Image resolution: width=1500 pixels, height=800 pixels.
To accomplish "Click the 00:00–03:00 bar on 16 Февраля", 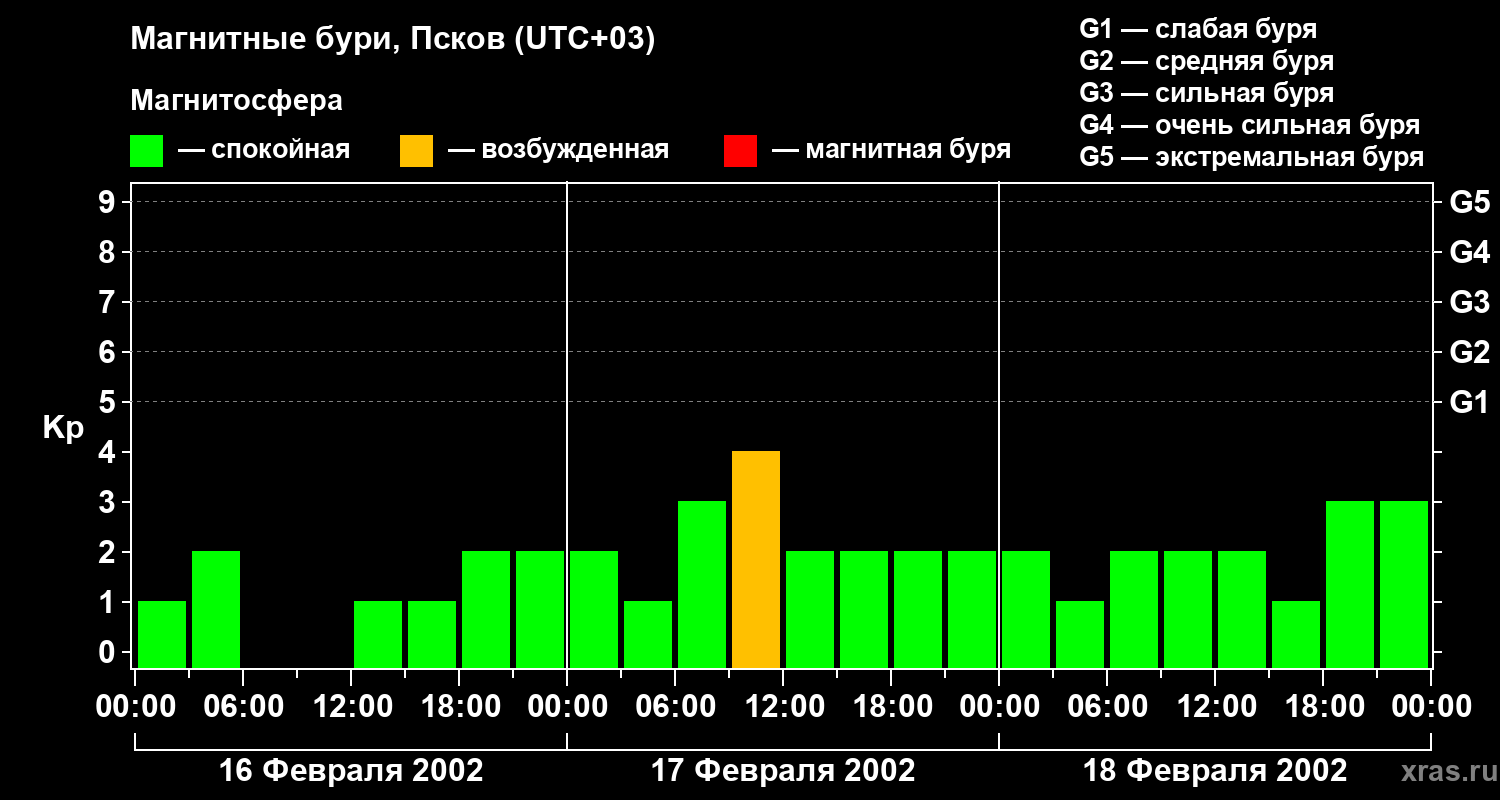I will 162,634.
